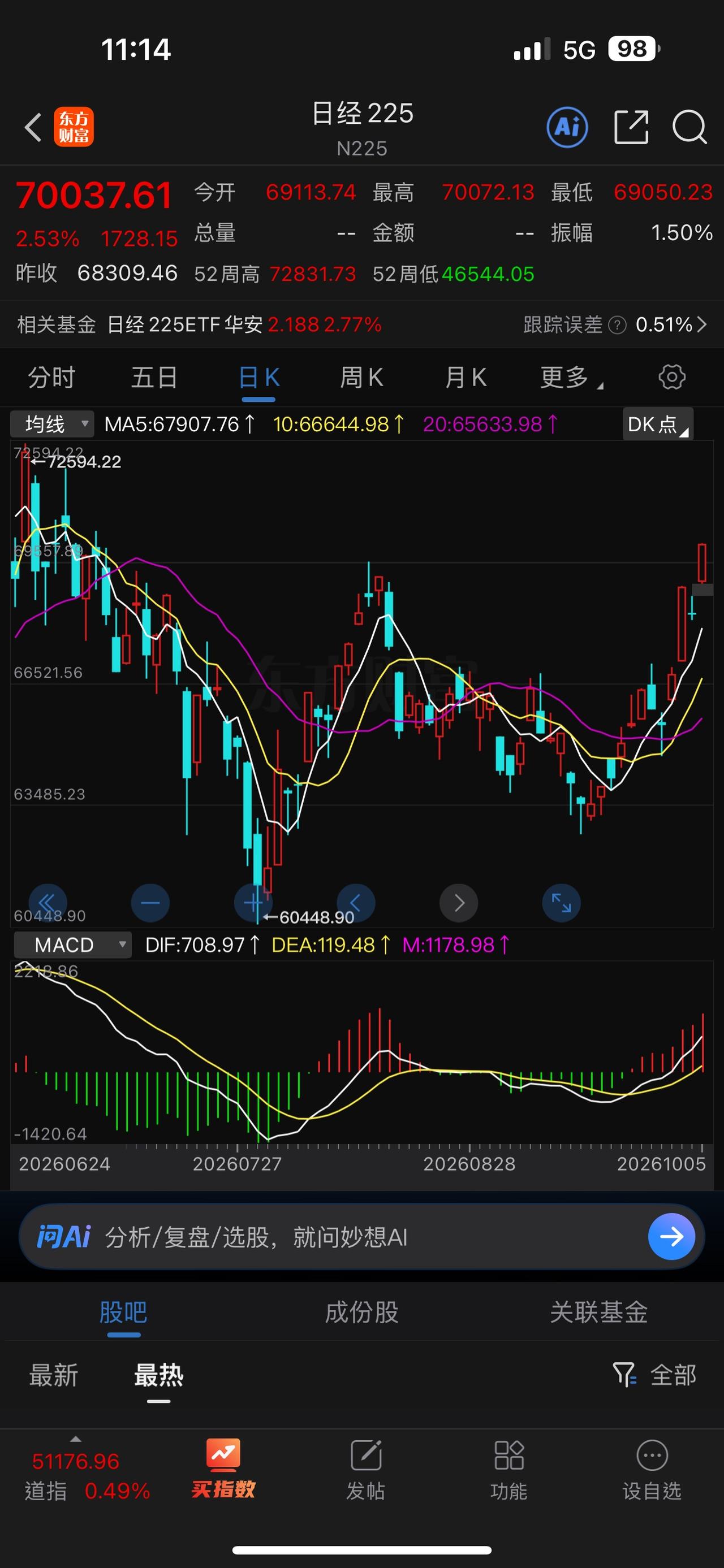Screen dimensions: 724x1568
Task: Expand tracking error details chevron
Action: click(x=702, y=324)
